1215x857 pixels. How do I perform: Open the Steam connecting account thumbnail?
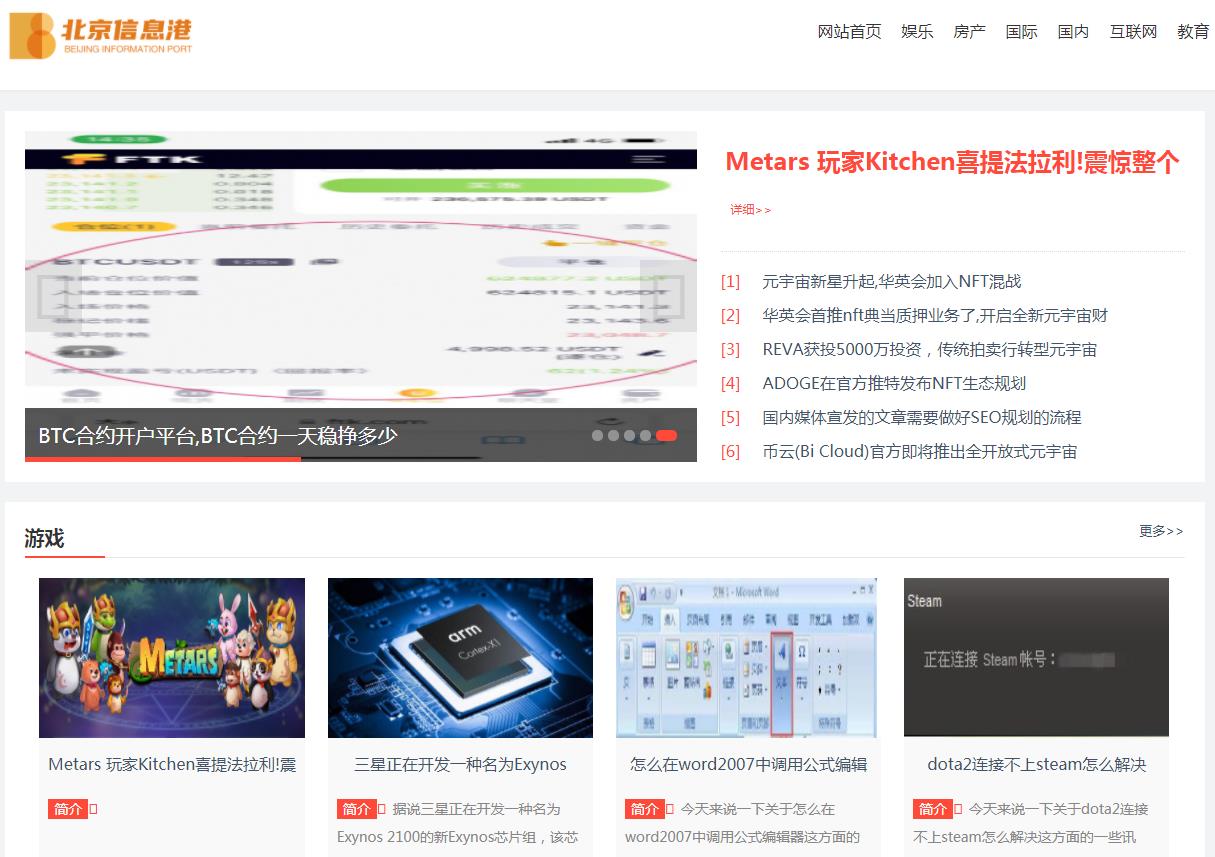pyautogui.click(x=1036, y=658)
